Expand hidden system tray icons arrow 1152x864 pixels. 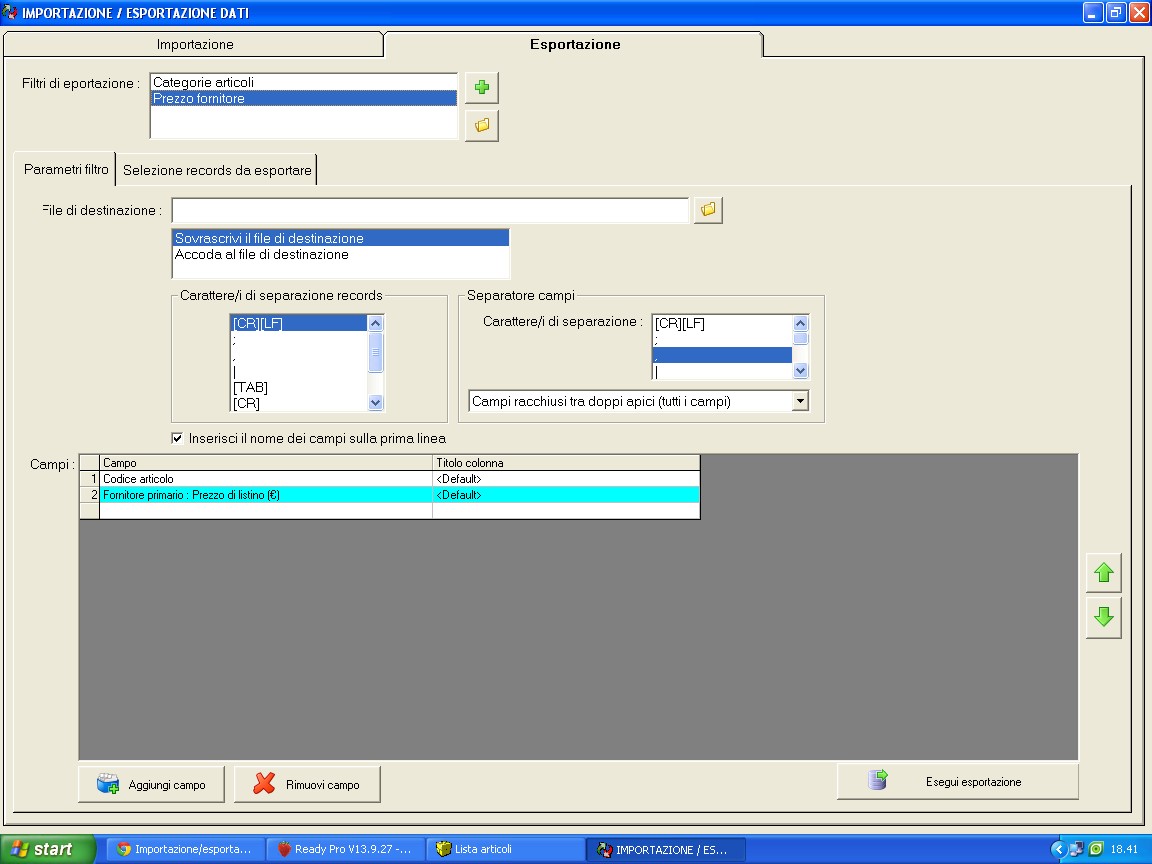(1058, 849)
